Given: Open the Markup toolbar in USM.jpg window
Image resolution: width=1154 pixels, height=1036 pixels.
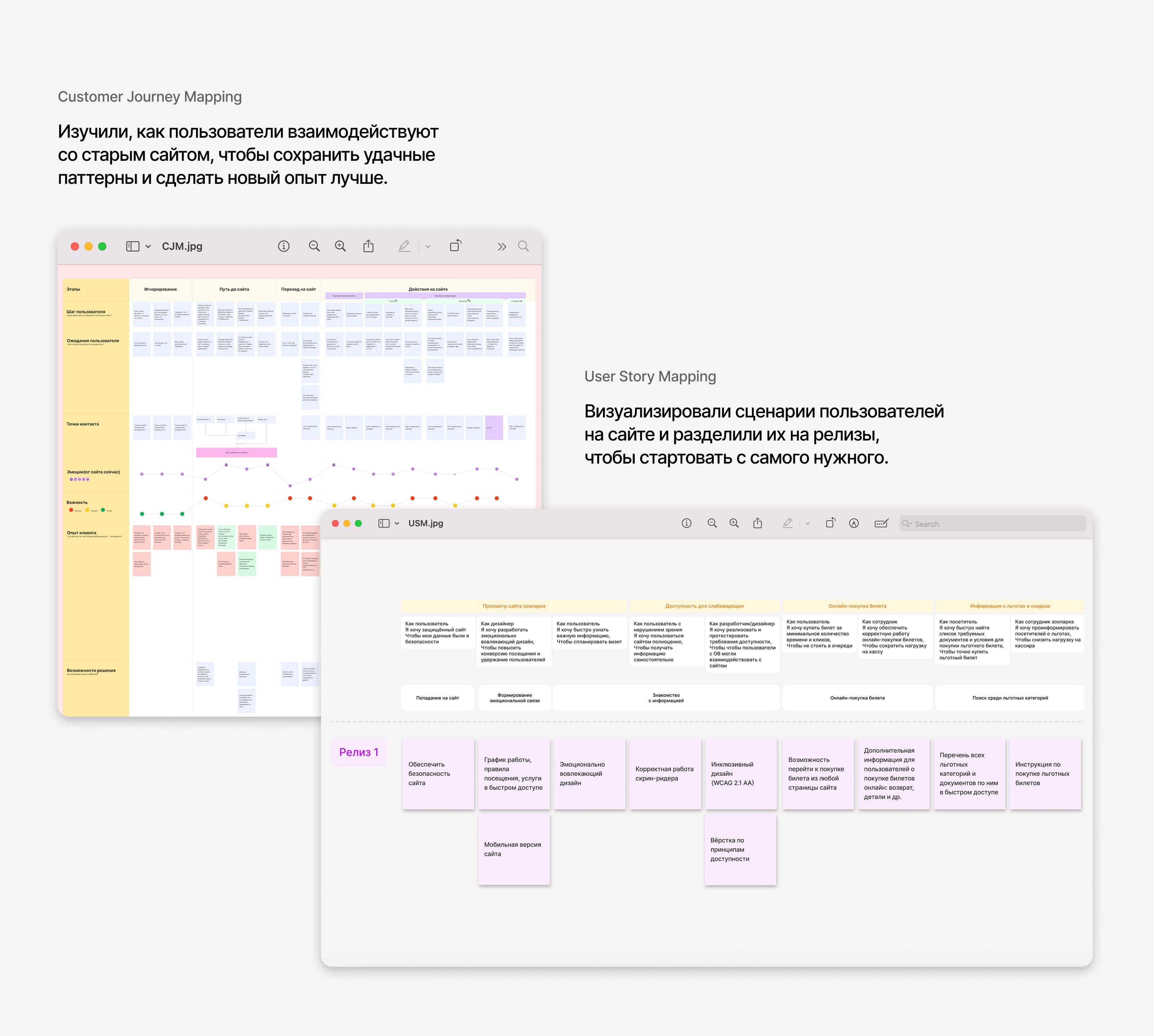Looking at the screenshot, I should [853, 523].
